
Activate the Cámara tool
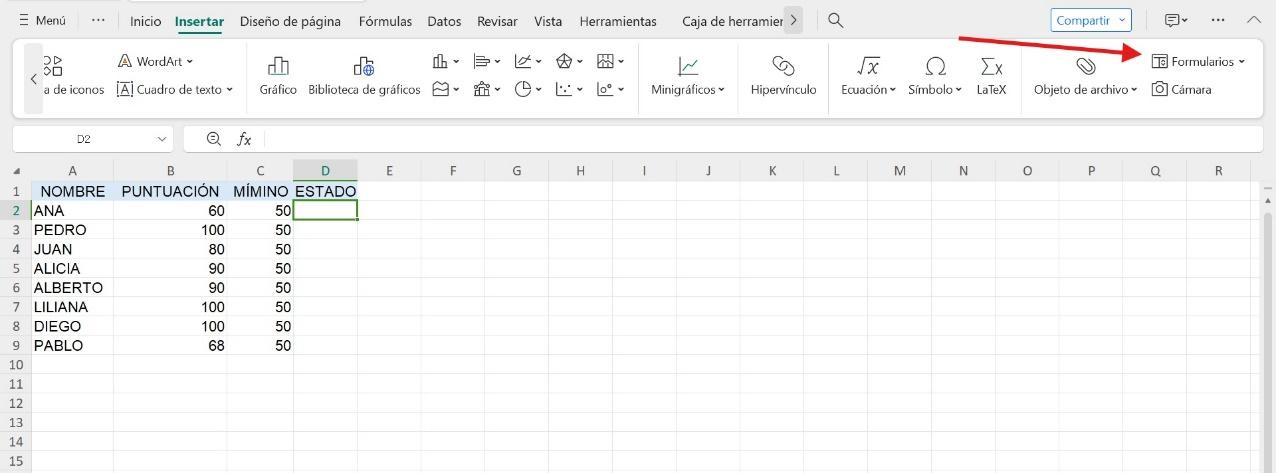[x=1181, y=89]
